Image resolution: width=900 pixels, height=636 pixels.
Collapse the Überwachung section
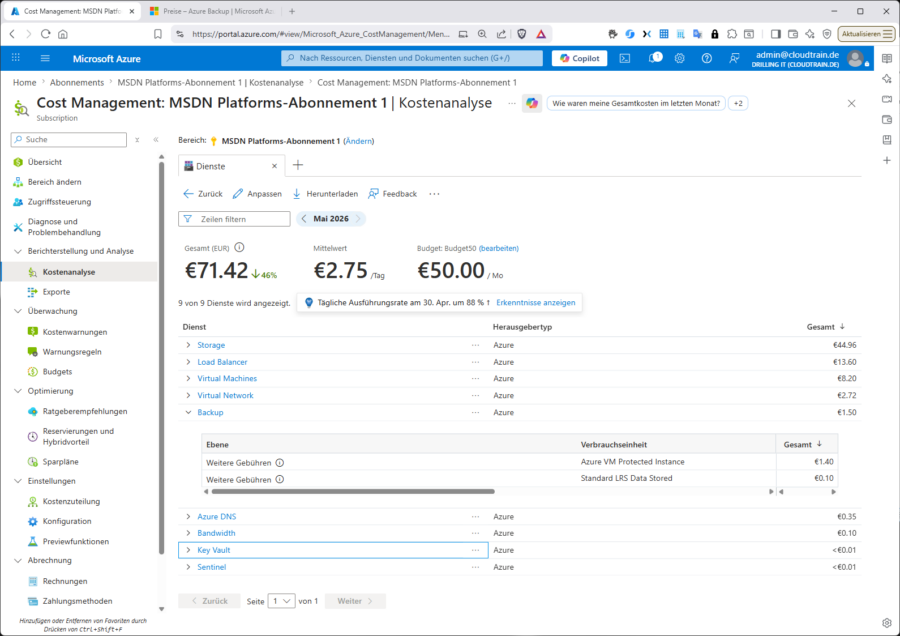pos(18,311)
